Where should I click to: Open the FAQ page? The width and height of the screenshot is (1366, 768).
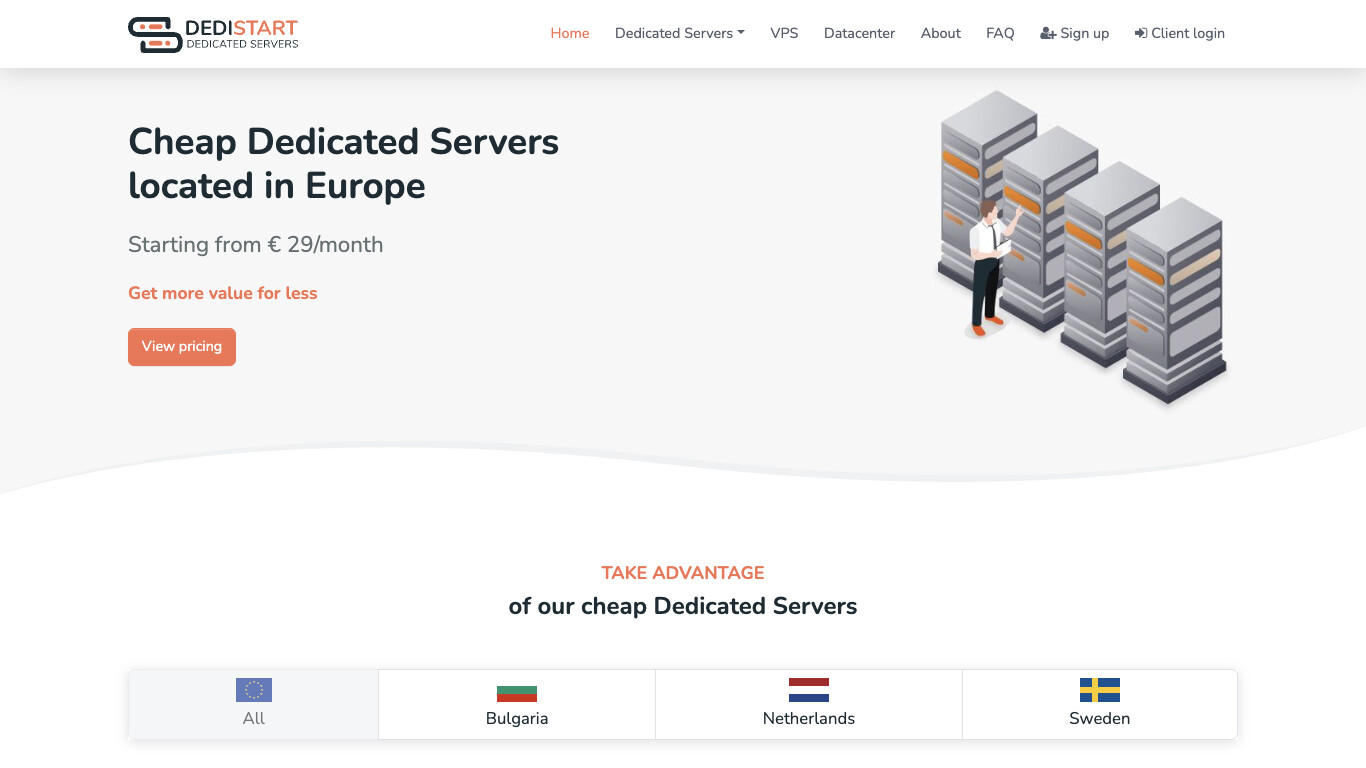(999, 33)
